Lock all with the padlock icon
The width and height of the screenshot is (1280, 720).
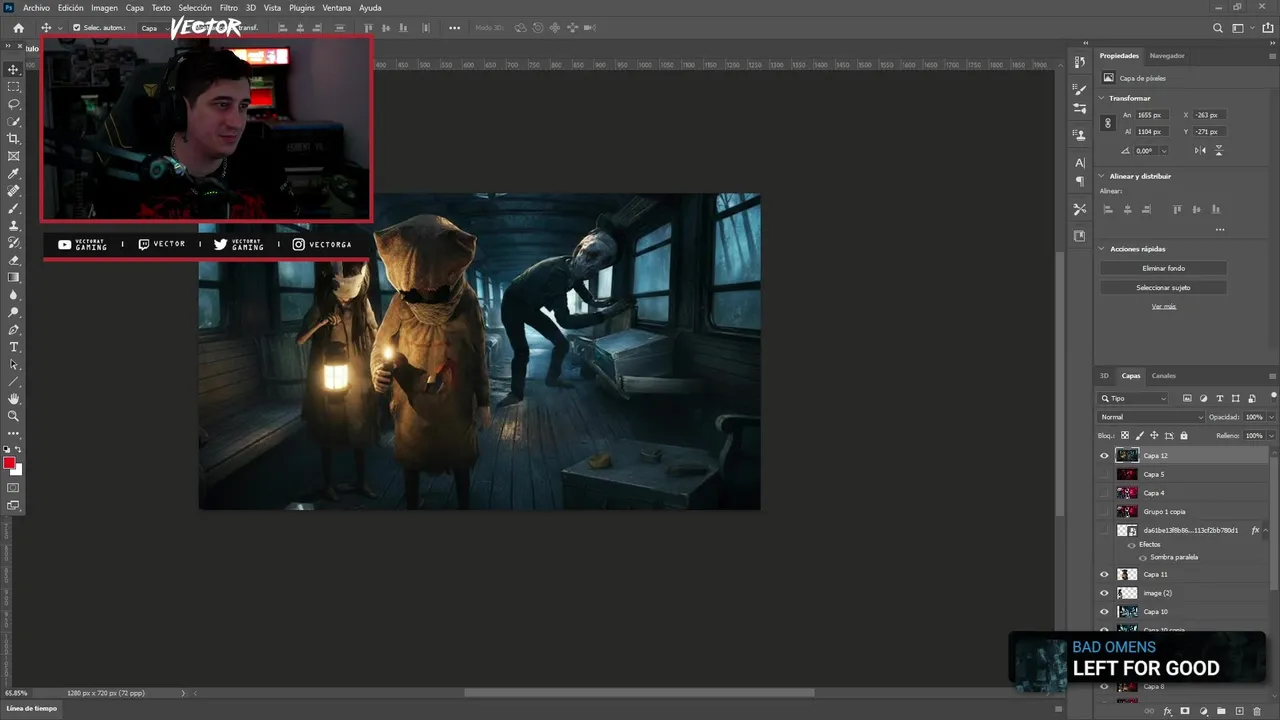1184,436
